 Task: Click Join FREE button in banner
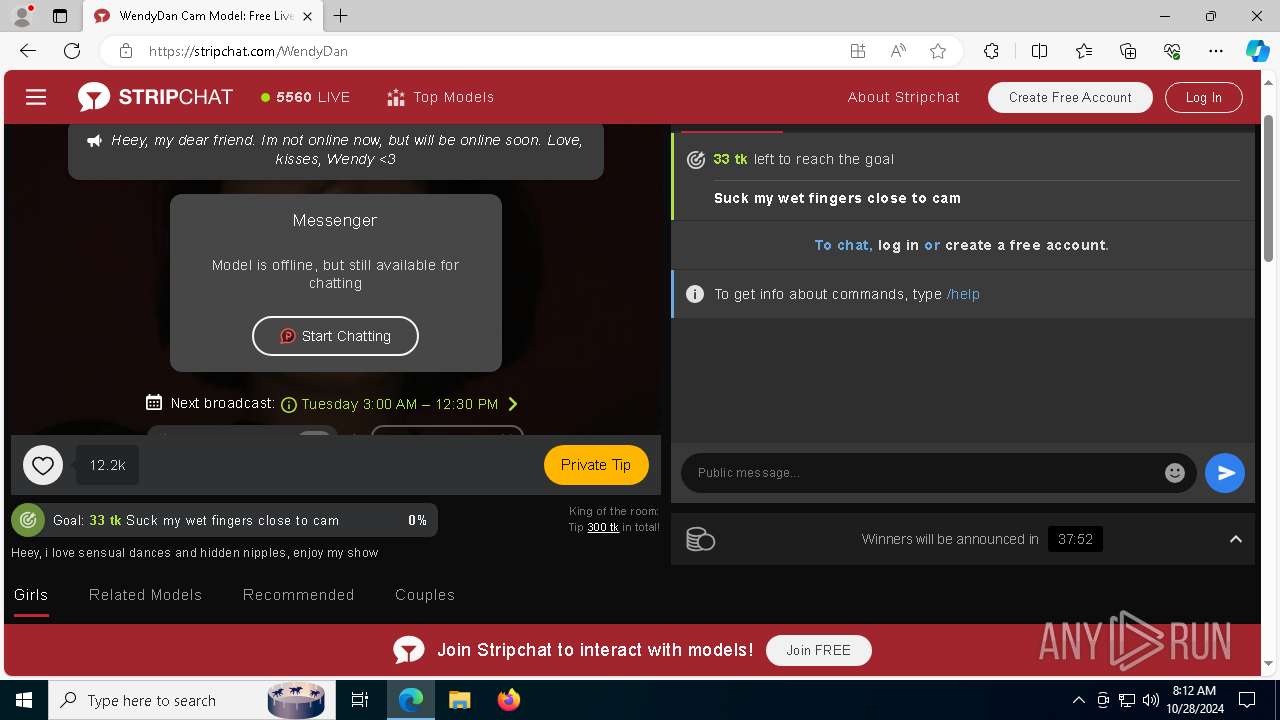point(819,650)
